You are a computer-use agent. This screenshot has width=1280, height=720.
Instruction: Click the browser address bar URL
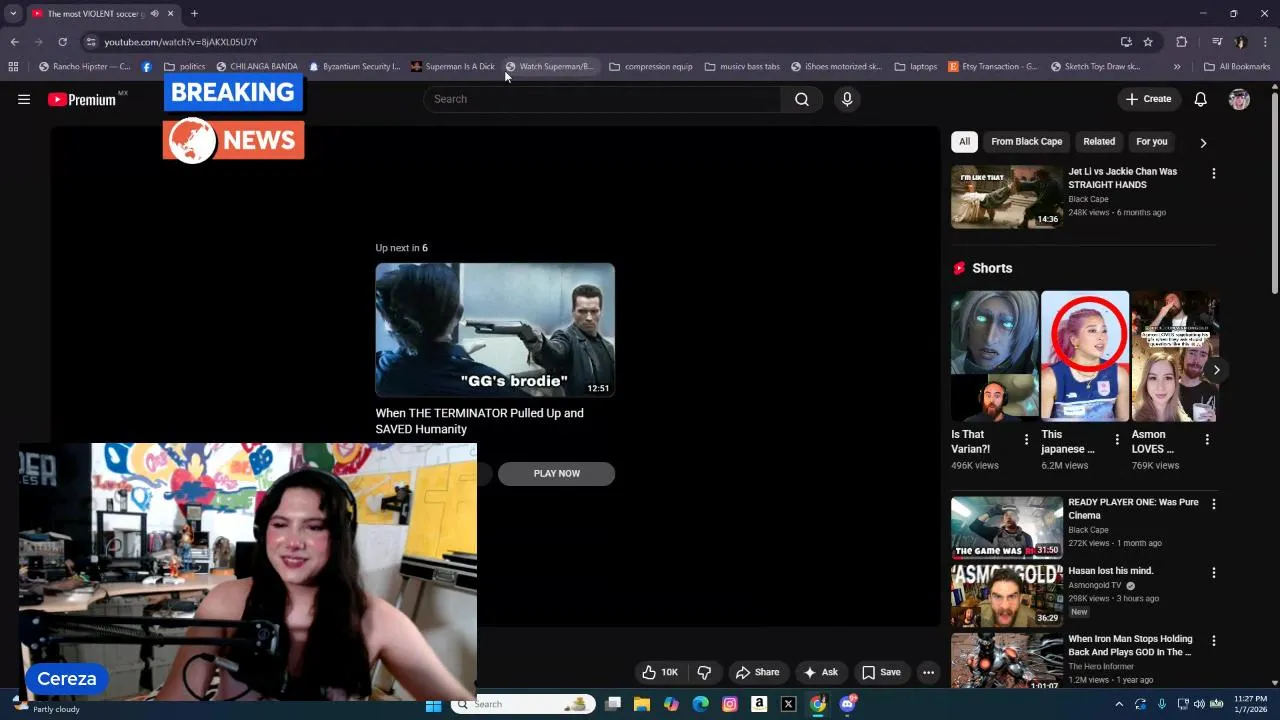pyautogui.click(x=181, y=42)
